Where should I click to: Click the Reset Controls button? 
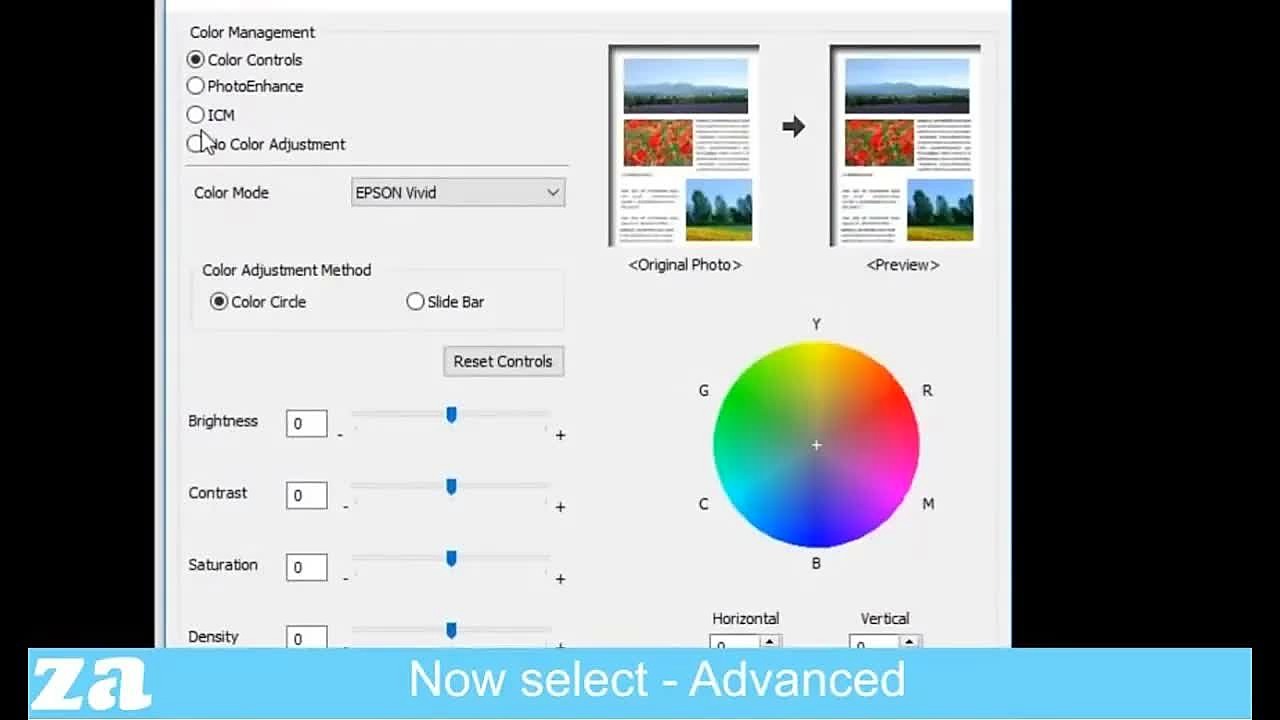503,361
